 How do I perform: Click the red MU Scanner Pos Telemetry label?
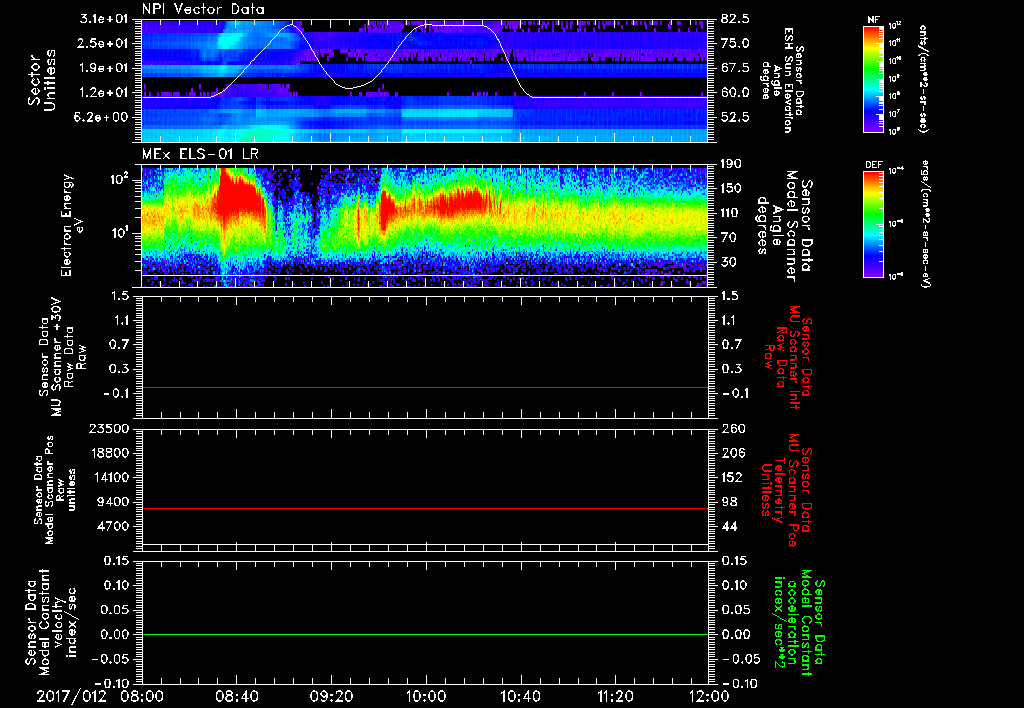pos(786,490)
